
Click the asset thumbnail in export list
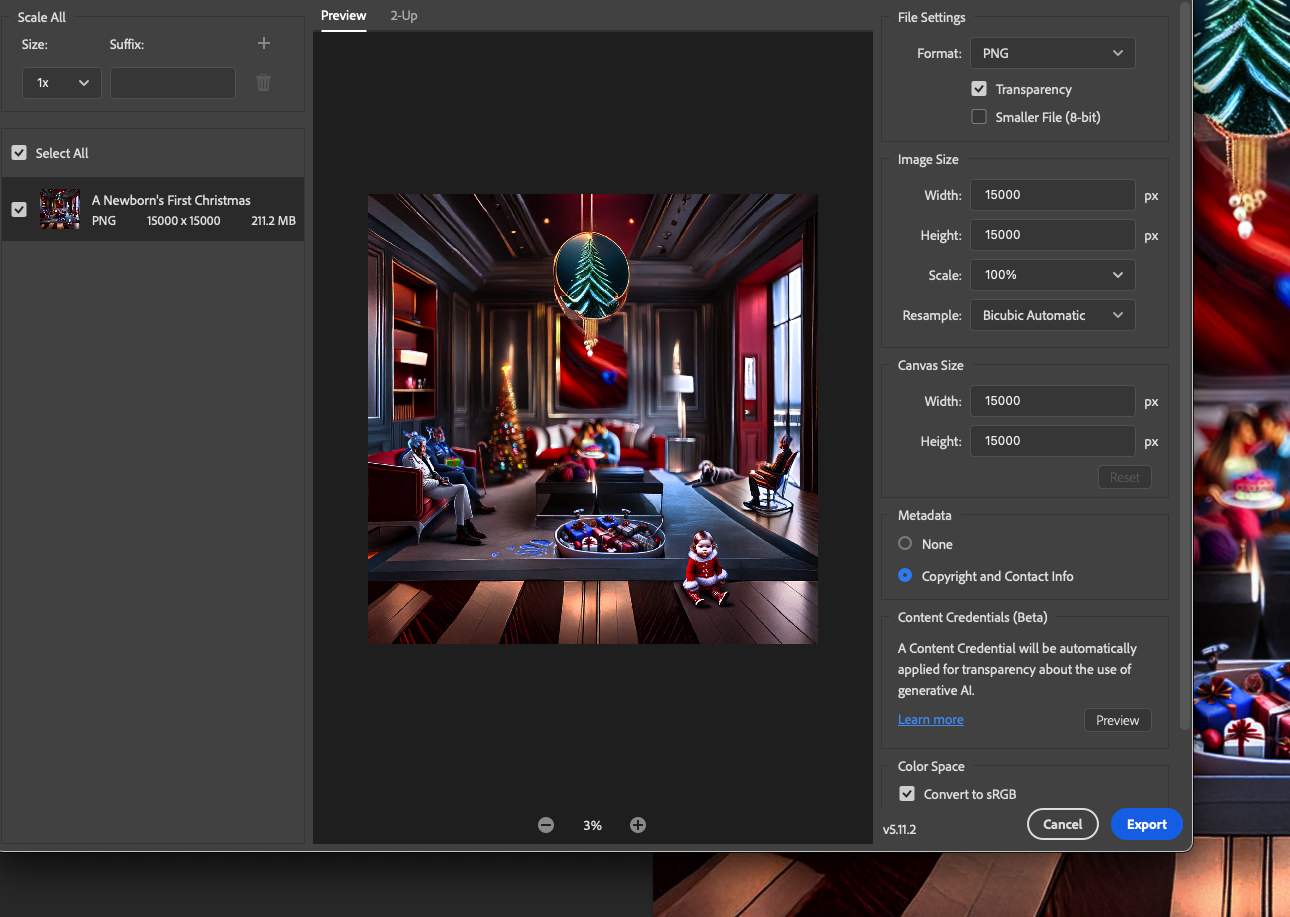click(x=60, y=209)
